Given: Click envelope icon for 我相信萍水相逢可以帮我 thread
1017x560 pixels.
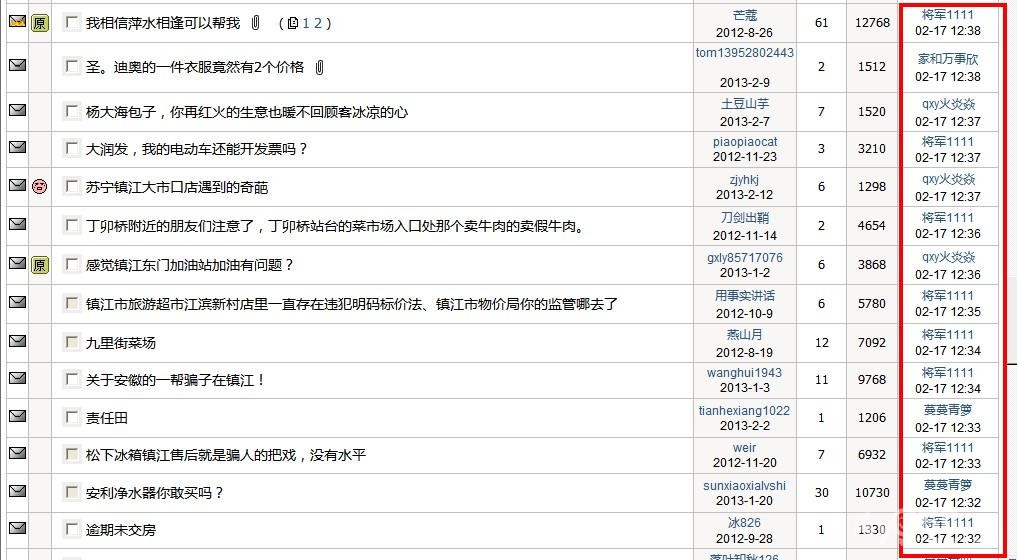Looking at the screenshot, I should click(18, 21).
